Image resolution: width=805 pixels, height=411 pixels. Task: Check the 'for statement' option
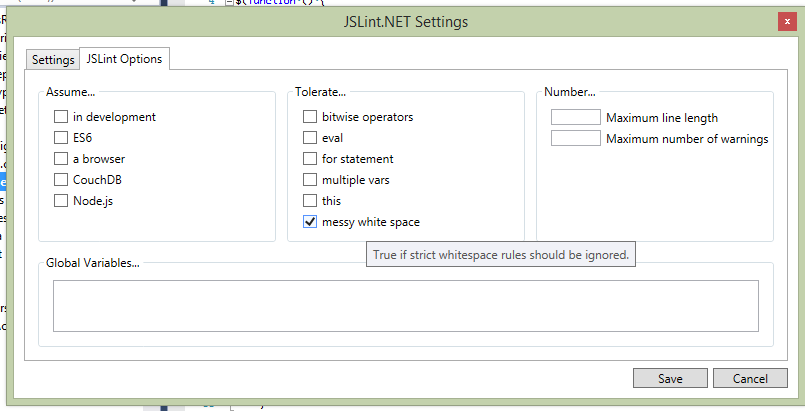[x=310, y=159]
